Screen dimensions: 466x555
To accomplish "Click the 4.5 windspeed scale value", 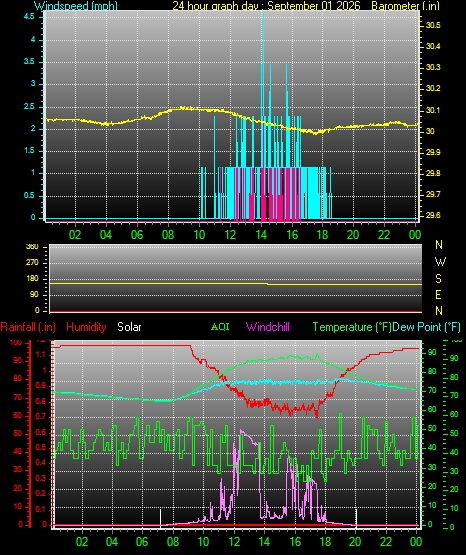I will pyautogui.click(x=30, y=17).
